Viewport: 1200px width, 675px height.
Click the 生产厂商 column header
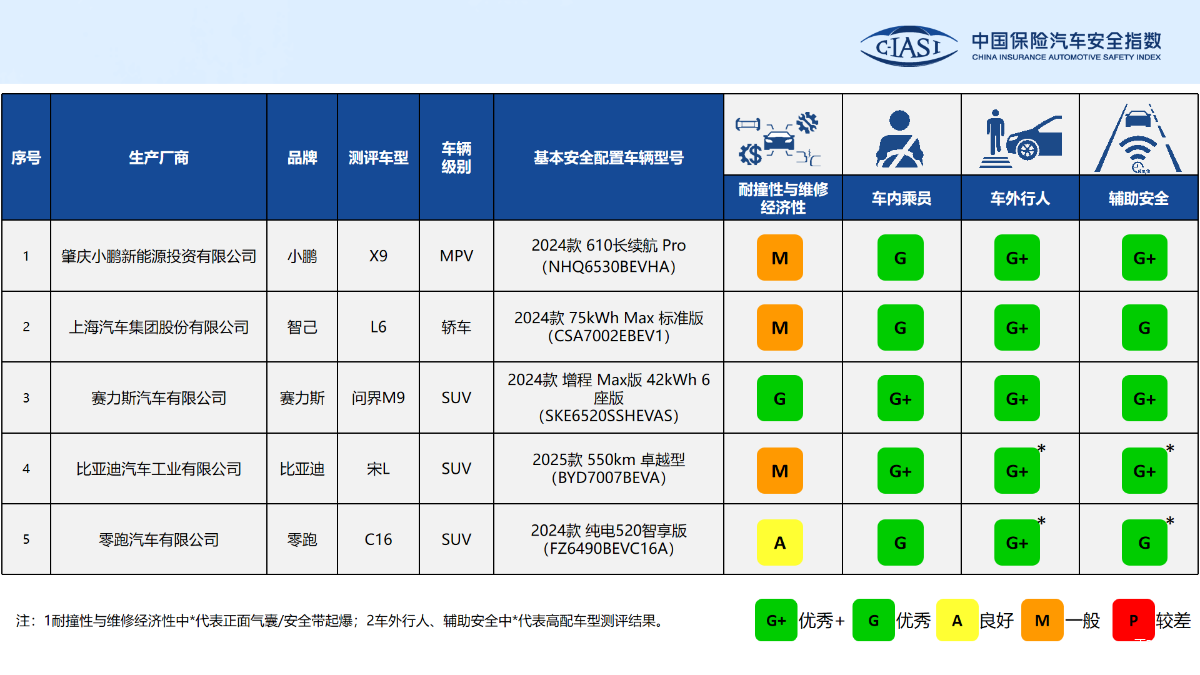[x=158, y=157]
